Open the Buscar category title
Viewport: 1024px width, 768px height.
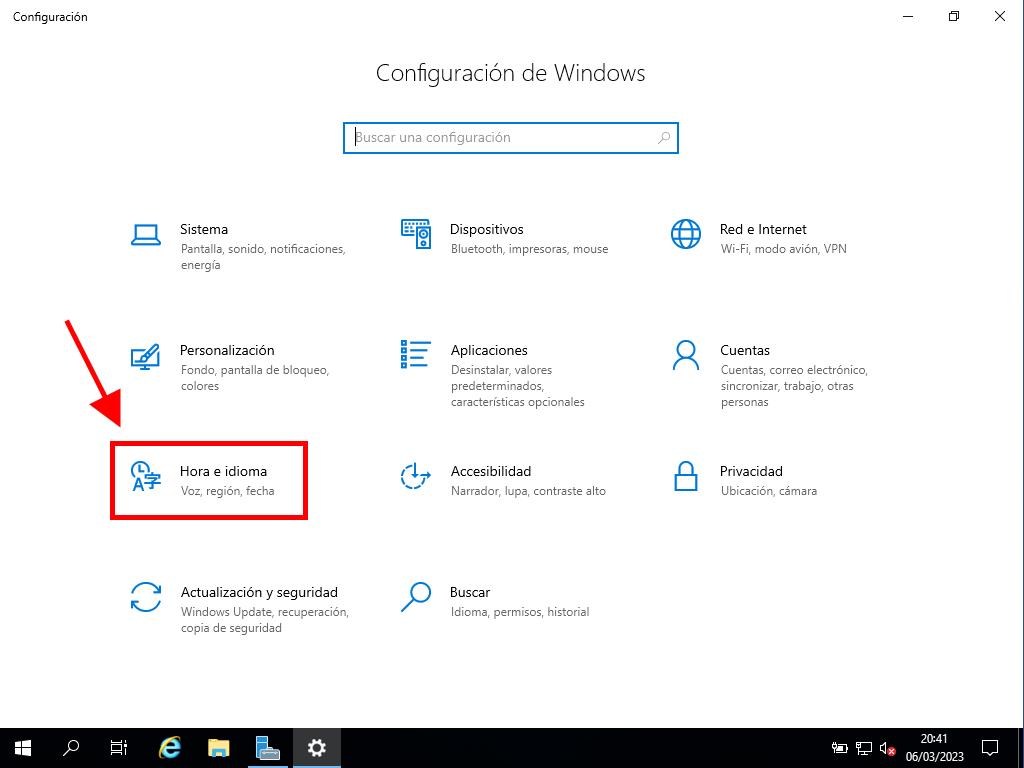pos(470,592)
